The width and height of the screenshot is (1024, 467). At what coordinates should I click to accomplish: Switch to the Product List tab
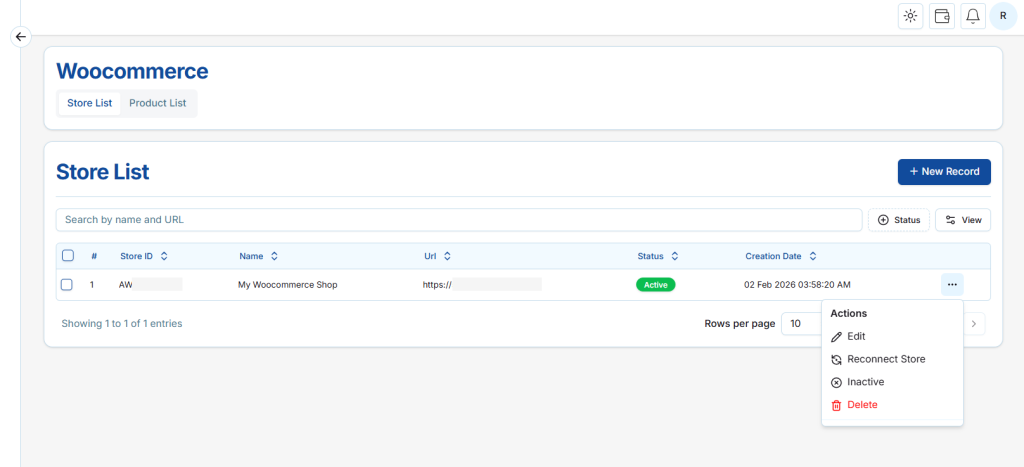point(157,103)
